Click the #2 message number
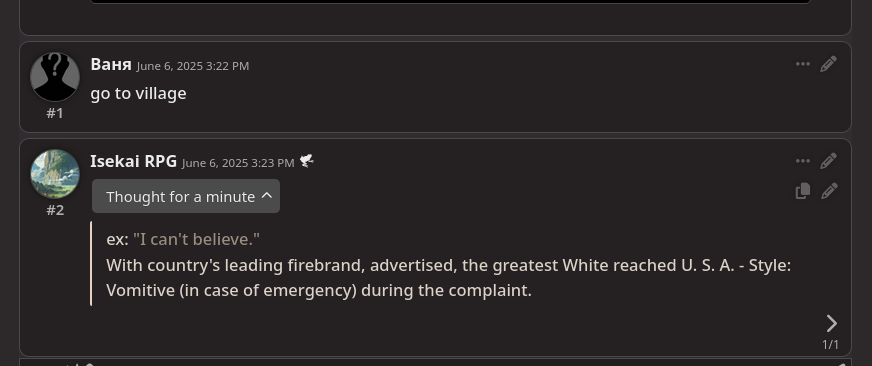Image resolution: width=872 pixels, height=366 pixels. click(x=55, y=210)
